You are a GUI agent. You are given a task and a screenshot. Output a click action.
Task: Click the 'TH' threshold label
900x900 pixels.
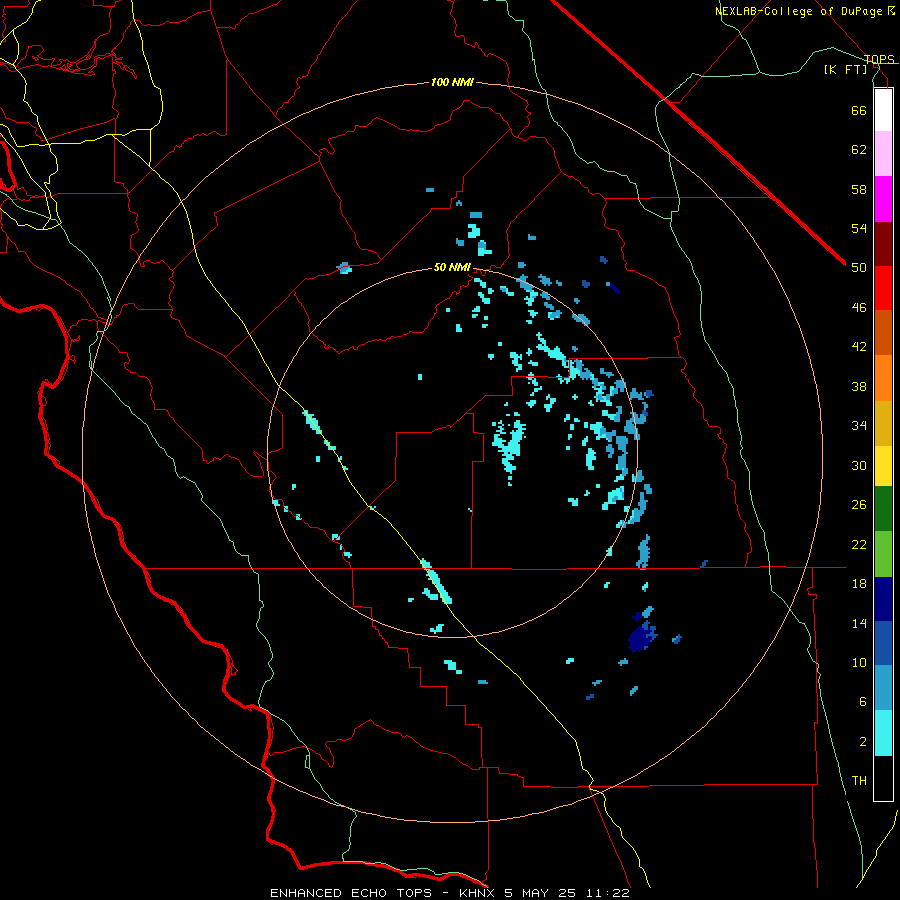coord(859,781)
